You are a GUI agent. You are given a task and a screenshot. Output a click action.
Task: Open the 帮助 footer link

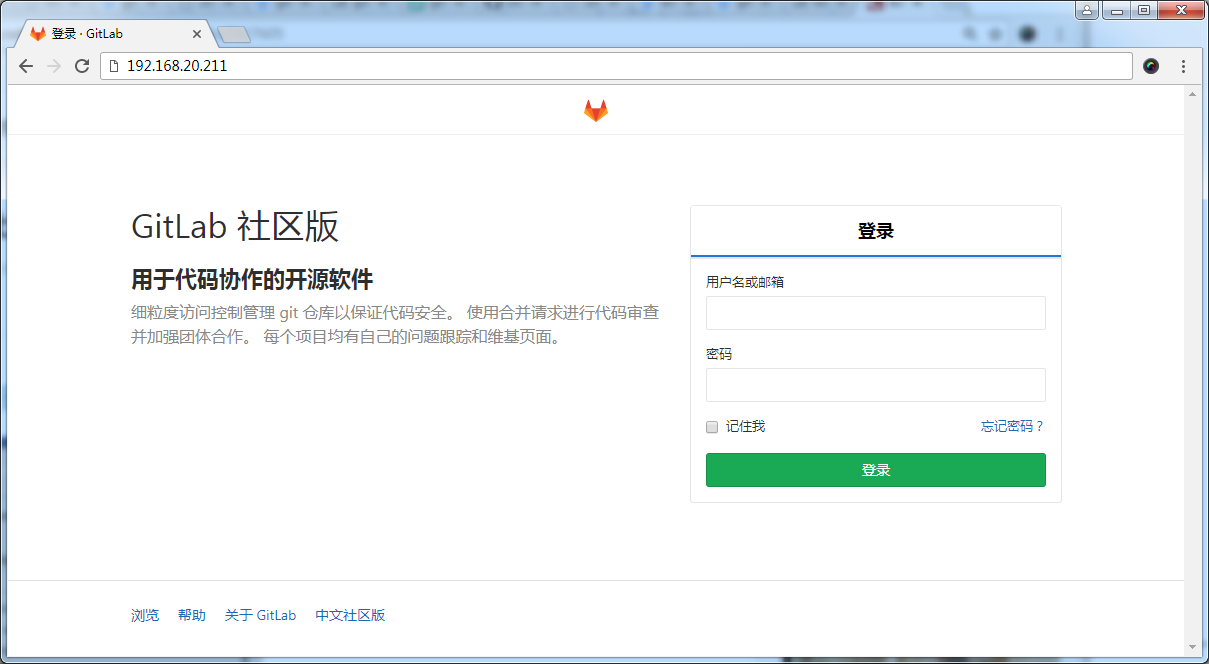coord(192,615)
